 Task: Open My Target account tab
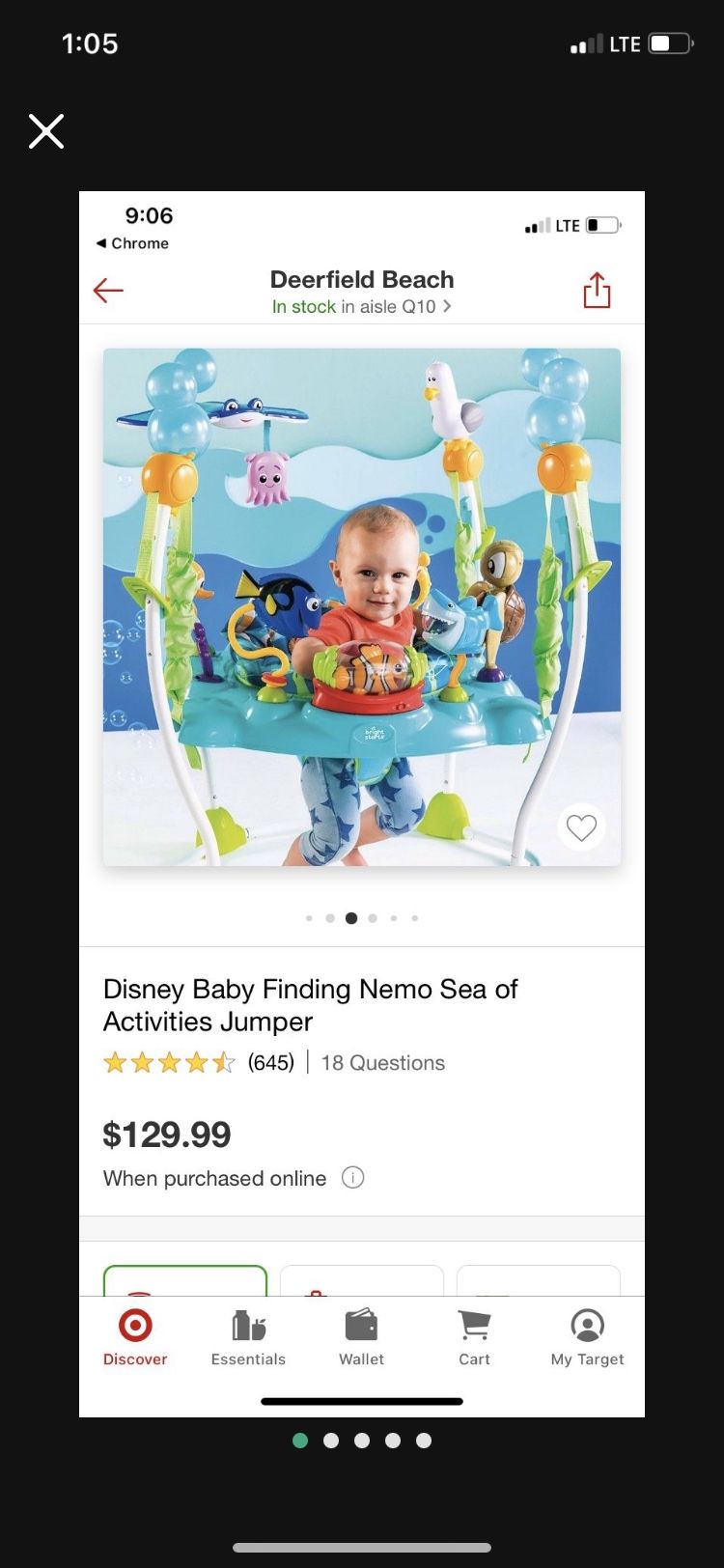pyautogui.click(x=587, y=1337)
